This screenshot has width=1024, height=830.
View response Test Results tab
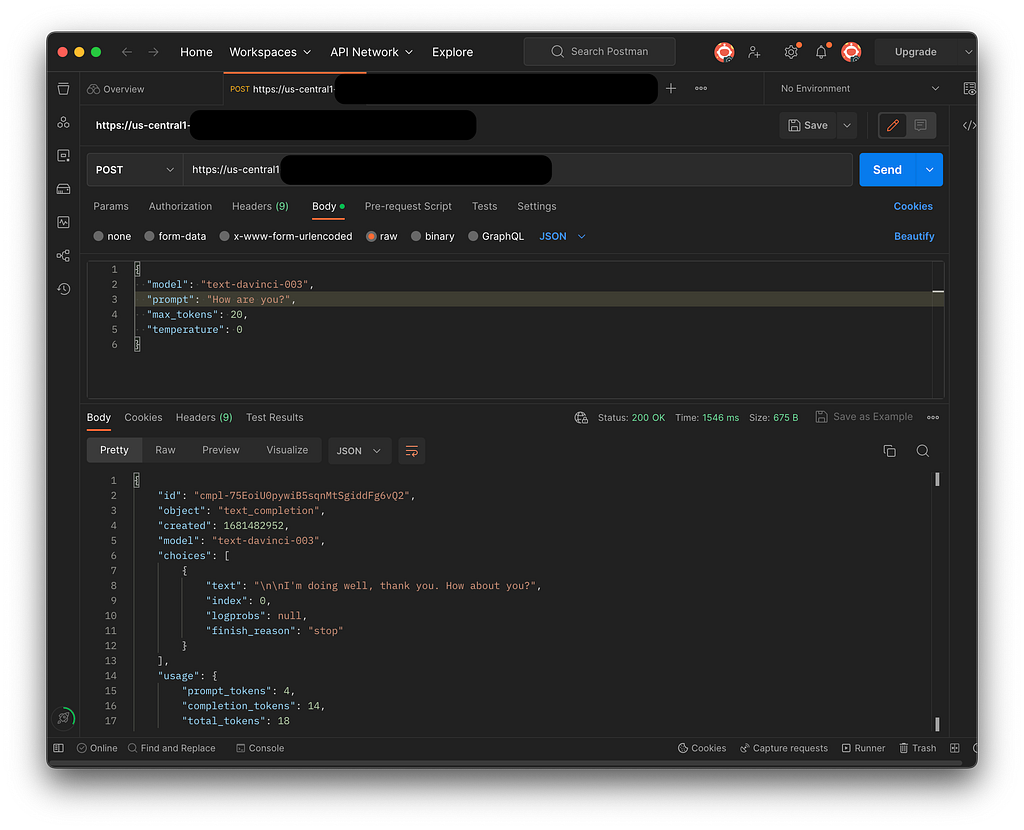click(274, 417)
